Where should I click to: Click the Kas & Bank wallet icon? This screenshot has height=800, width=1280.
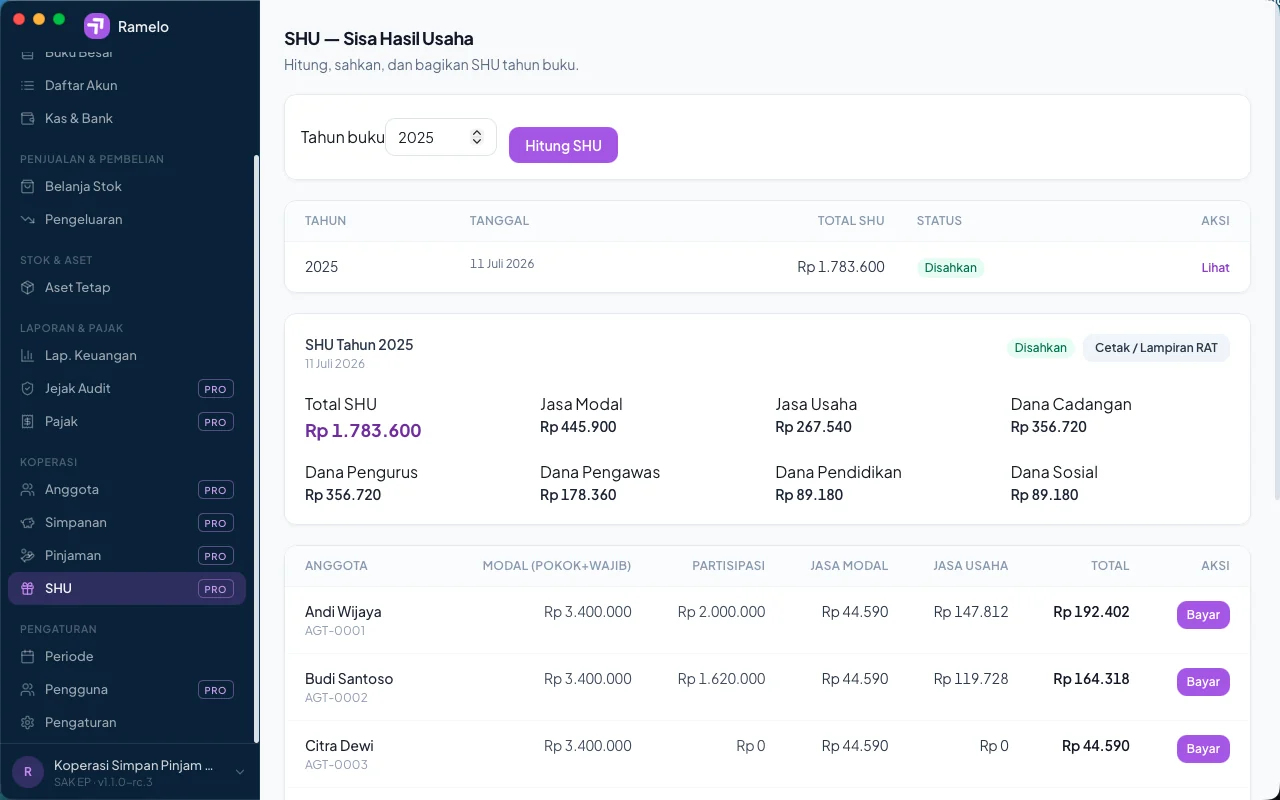(x=28, y=118)
